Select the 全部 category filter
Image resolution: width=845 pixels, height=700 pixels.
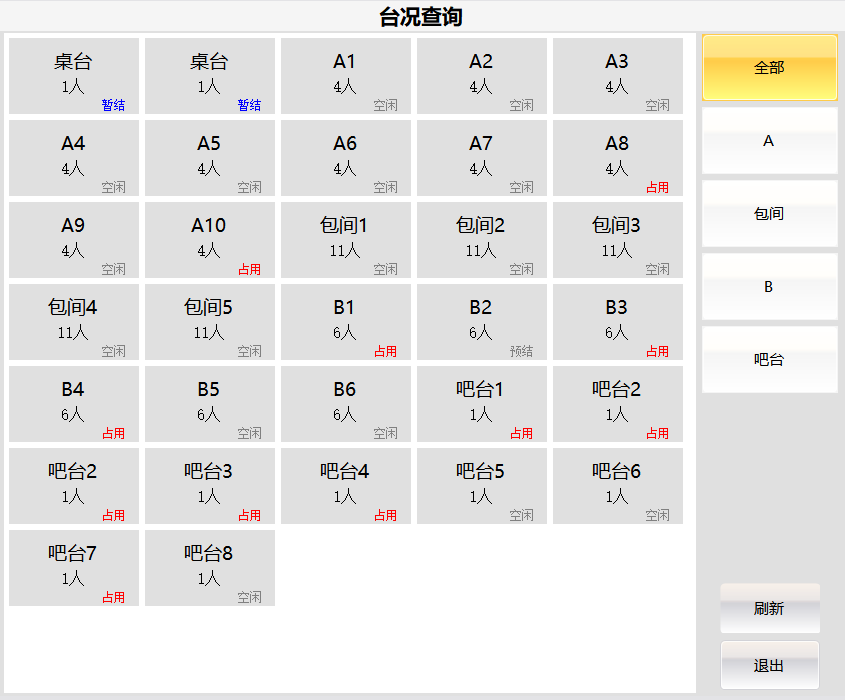click(769, 68)
